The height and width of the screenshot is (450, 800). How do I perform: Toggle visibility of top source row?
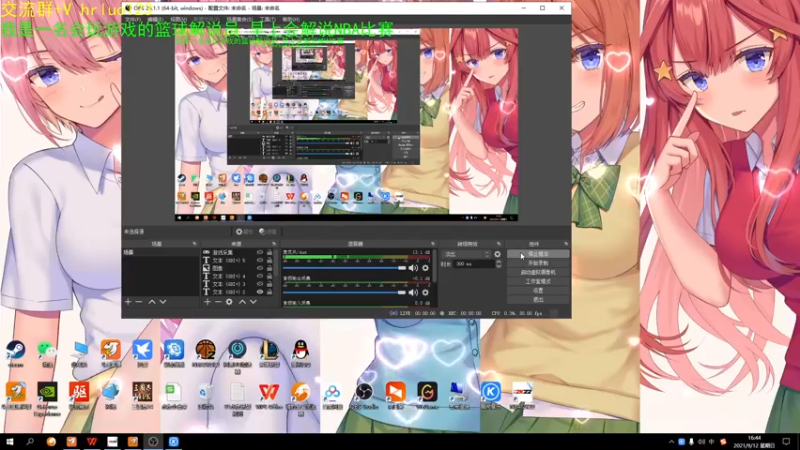coord(260,253)
